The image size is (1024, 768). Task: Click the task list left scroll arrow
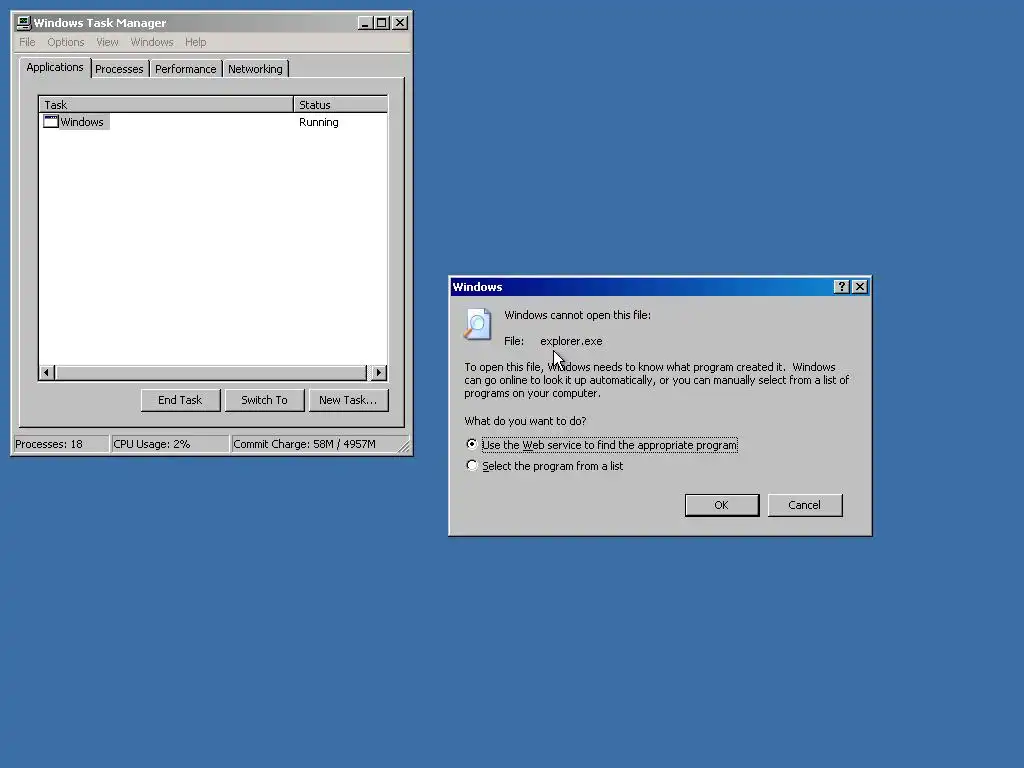click(46, 373)
